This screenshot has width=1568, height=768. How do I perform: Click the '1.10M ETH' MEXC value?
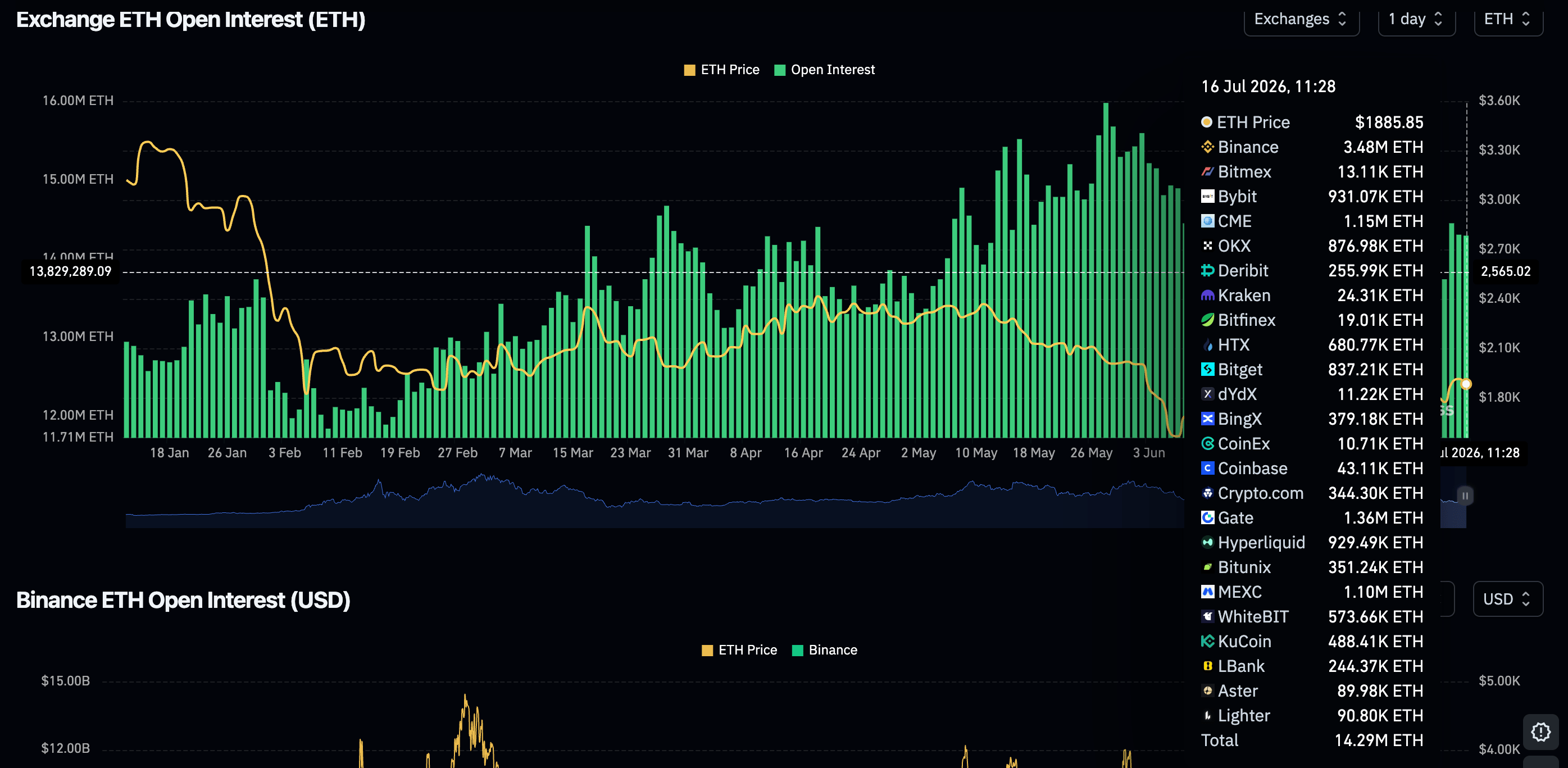[1383, 592]
